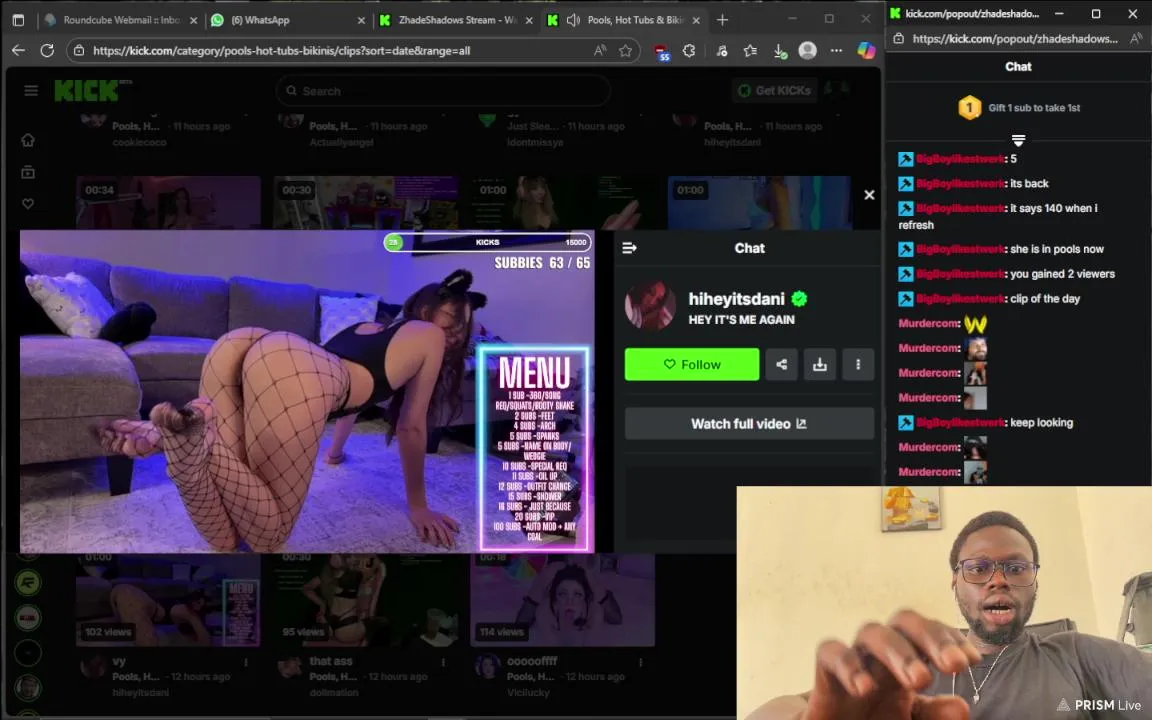Open the 'ooooofffff' clip title
The width and height of the screenshot is (1152, 720).
tap(532, 661)
